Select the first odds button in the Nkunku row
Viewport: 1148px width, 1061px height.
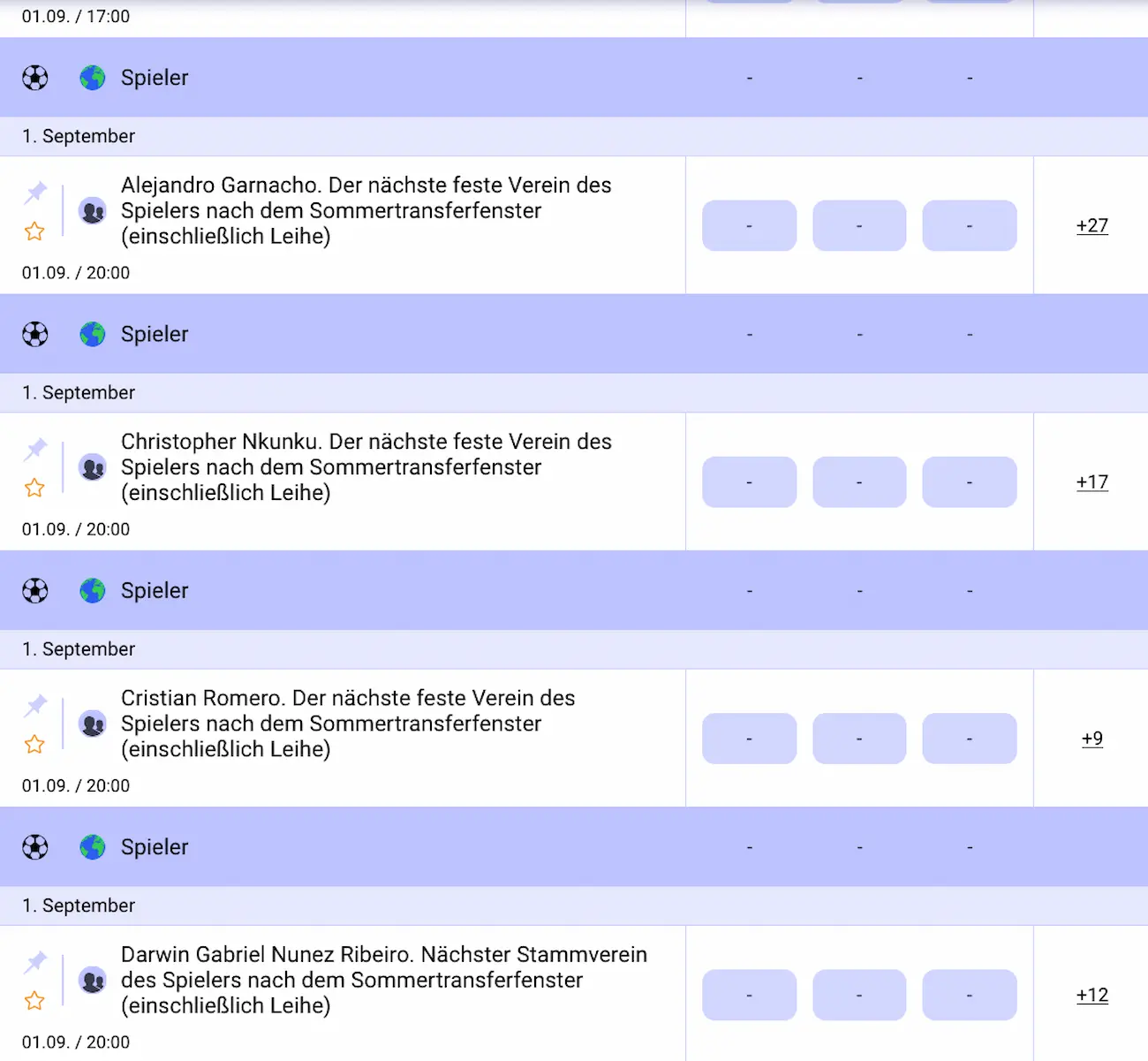tap(750, 482)
